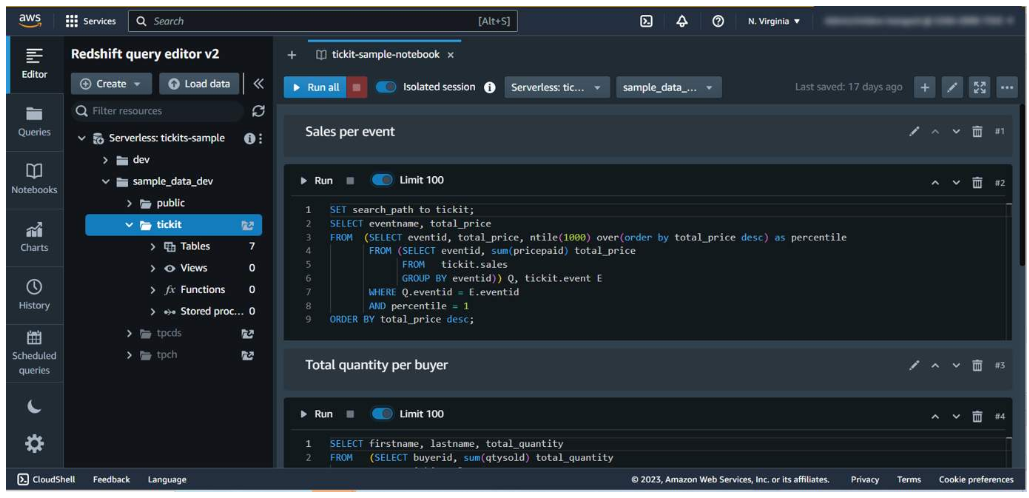
Task: Disable Limit 100 on Total quantity query
Action: pos(382,414)
